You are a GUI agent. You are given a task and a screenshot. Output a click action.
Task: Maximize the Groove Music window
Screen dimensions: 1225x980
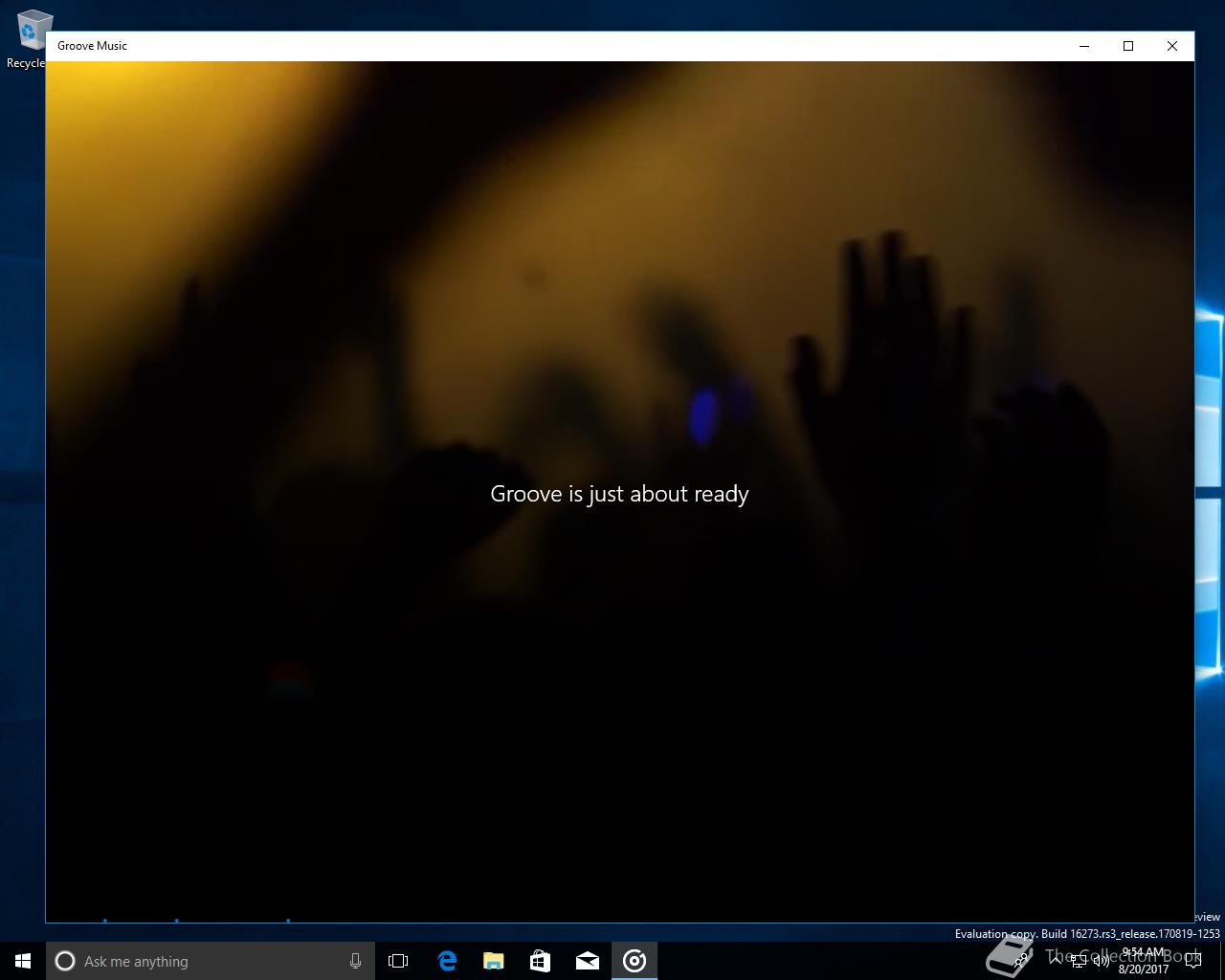click(1128, 46)
